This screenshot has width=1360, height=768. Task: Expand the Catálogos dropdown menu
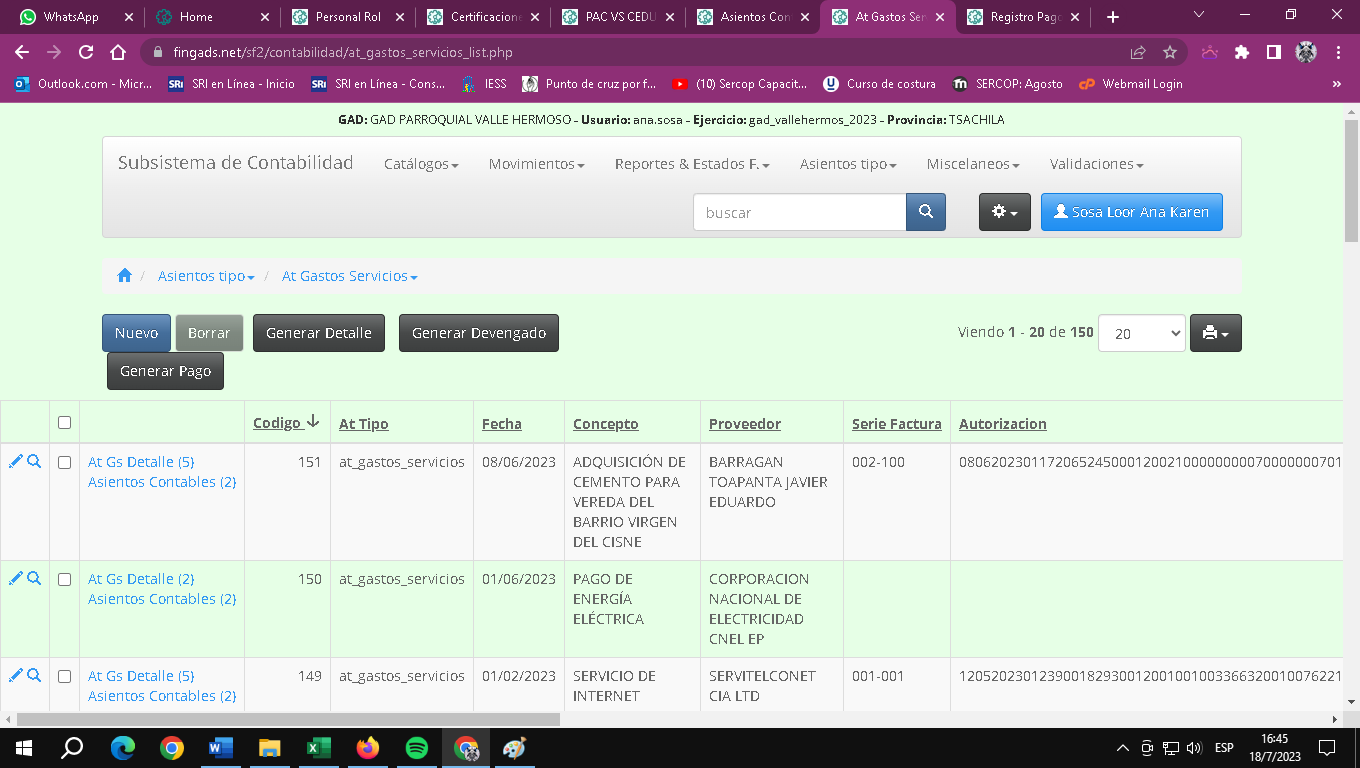tap(420, 164)
